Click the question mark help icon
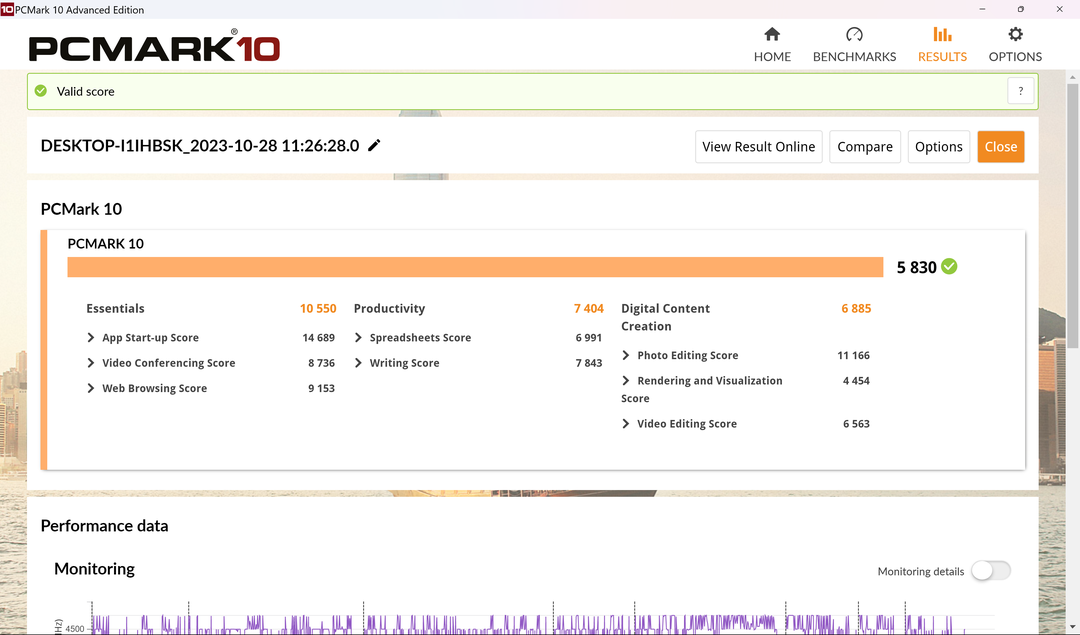Screen dimensions: 1080x635 (1020, 91)
